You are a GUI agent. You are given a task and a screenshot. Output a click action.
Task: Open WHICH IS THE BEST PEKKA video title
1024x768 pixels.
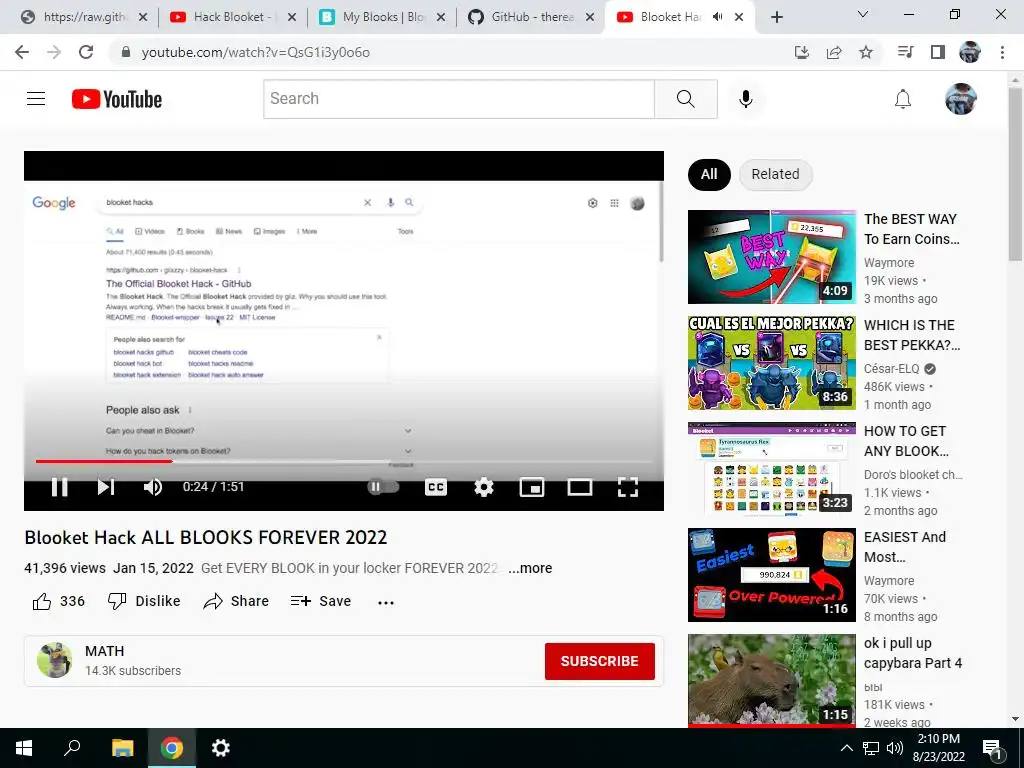click(912, 335)
